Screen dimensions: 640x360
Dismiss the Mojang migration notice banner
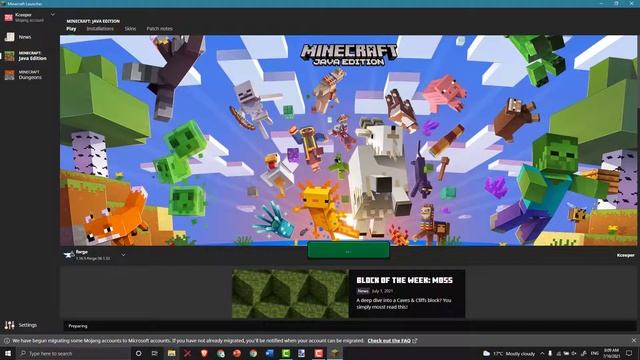pyautogui.click(x=634, y=340)
